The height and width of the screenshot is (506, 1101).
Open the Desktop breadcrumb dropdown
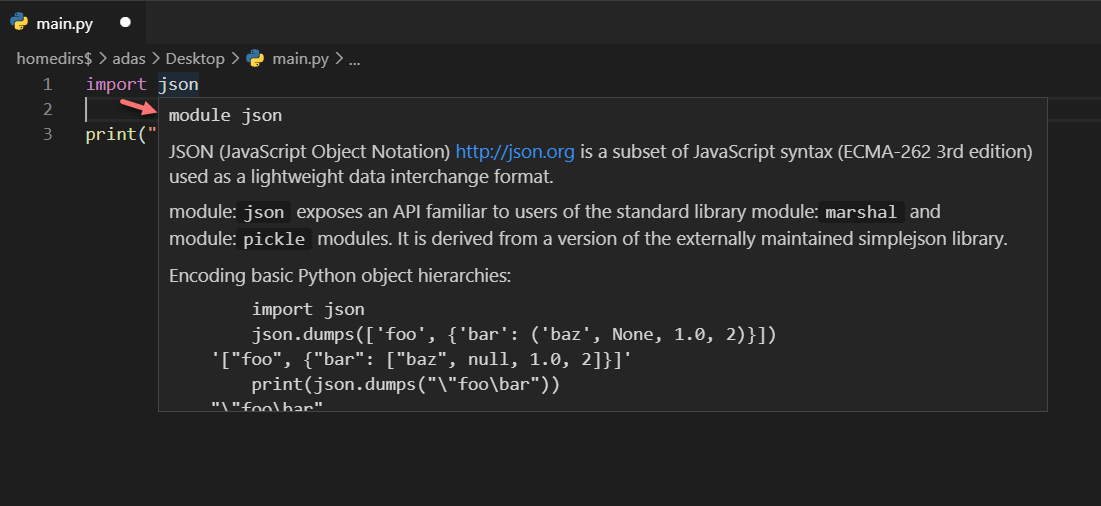195,59
